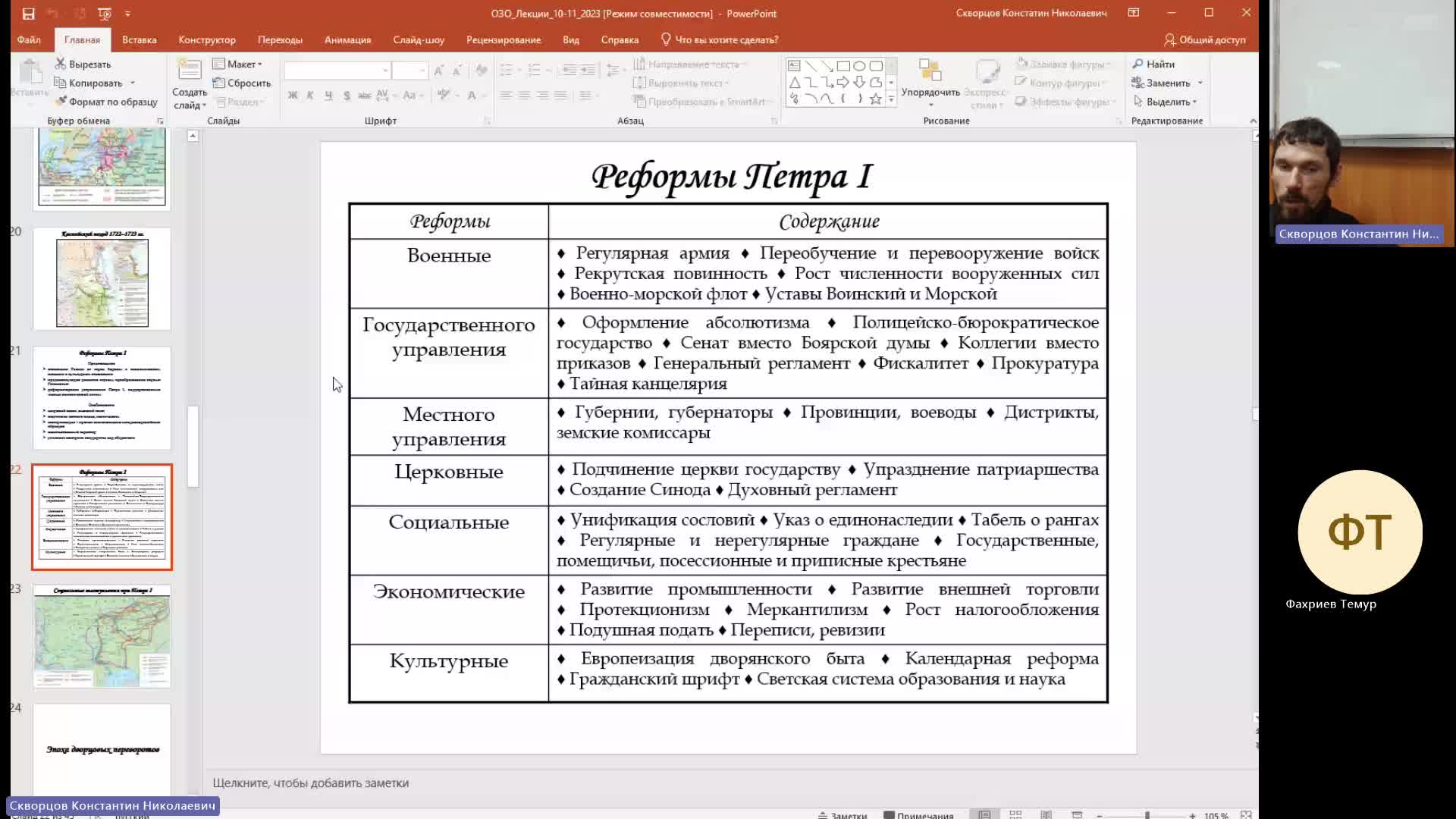Click Find (Найти) in editing group

pos(1153,64)
